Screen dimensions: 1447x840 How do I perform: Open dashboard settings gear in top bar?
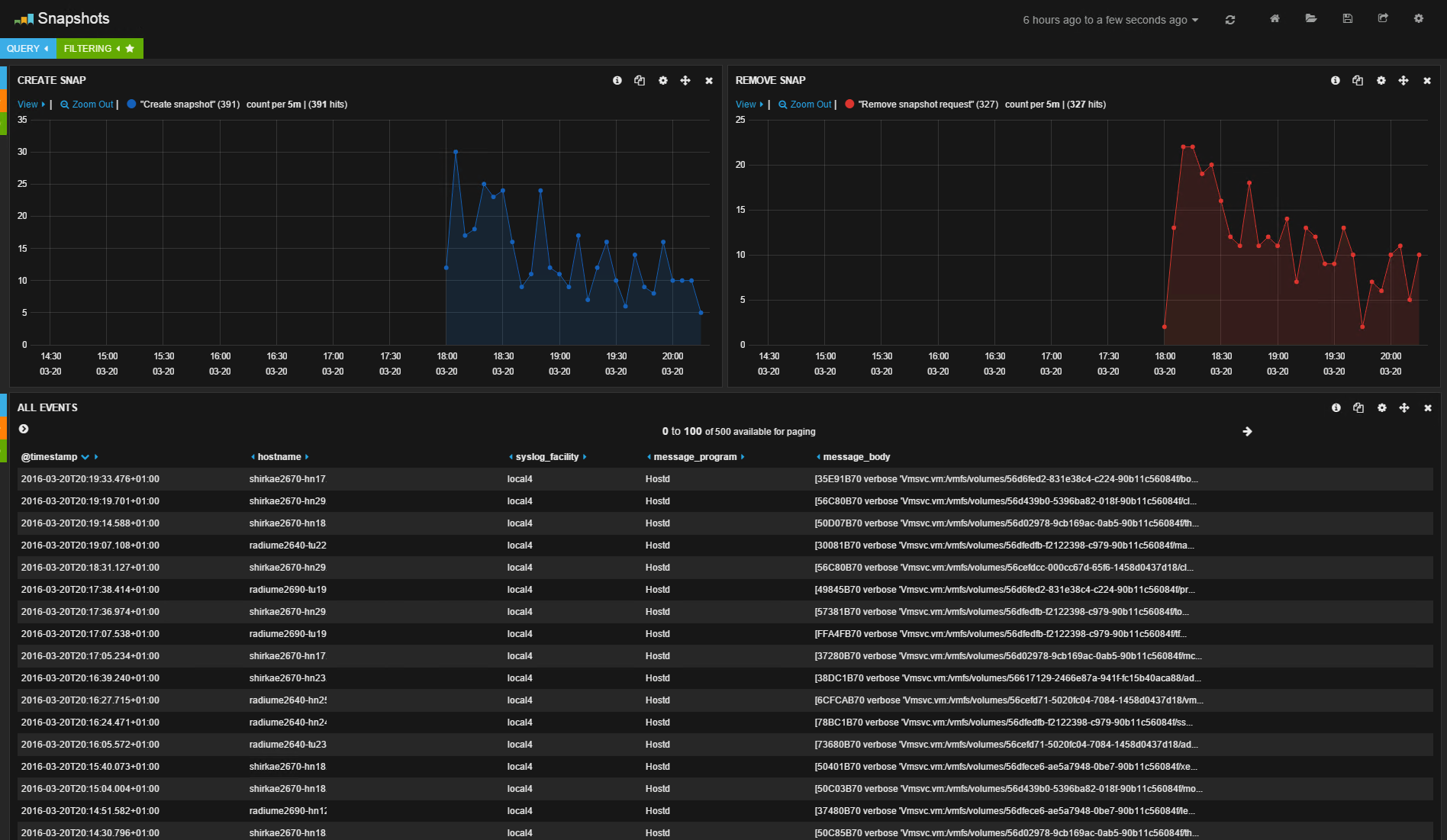pyautogui.click(x=1419, y=19)
